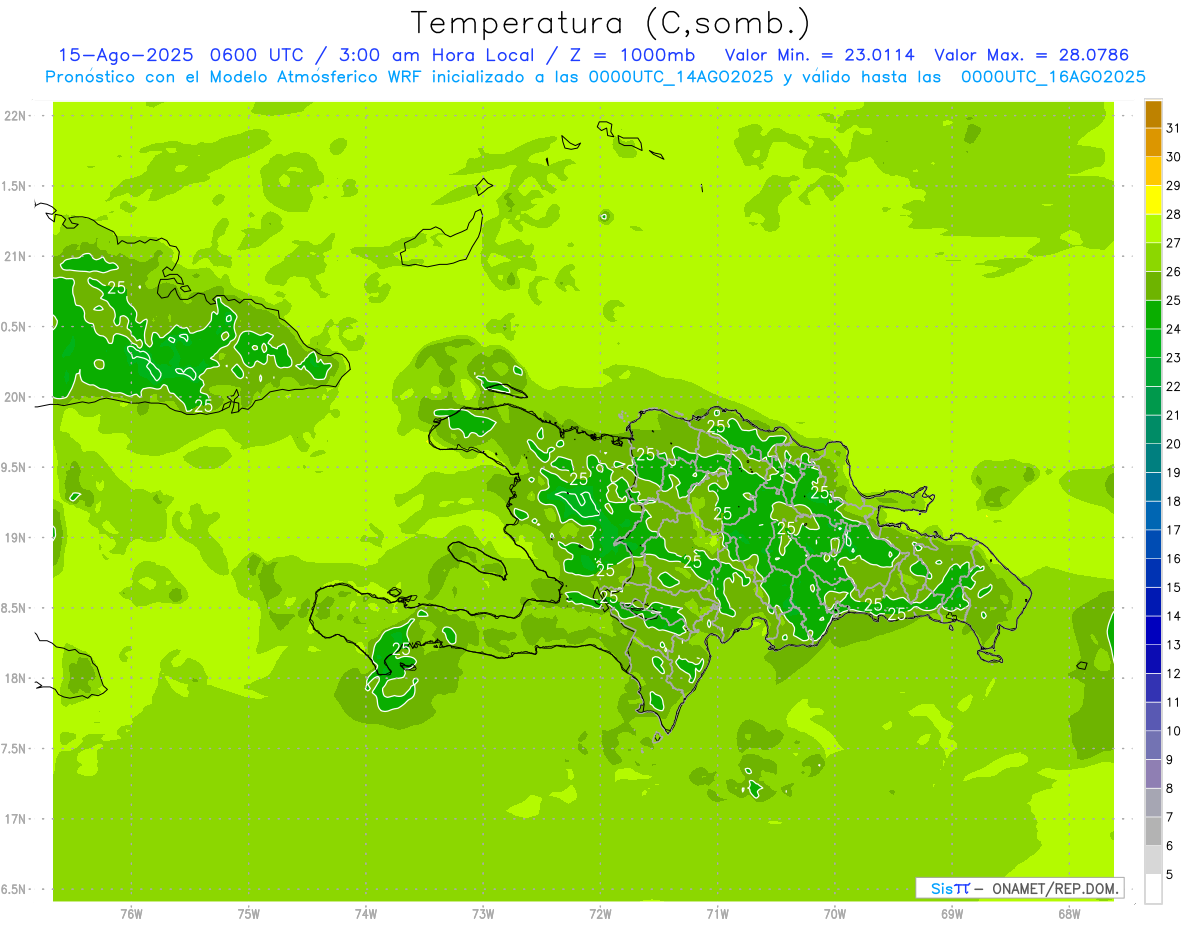
Task: Click the "20N" latitude label
Action: pos(16,397)
